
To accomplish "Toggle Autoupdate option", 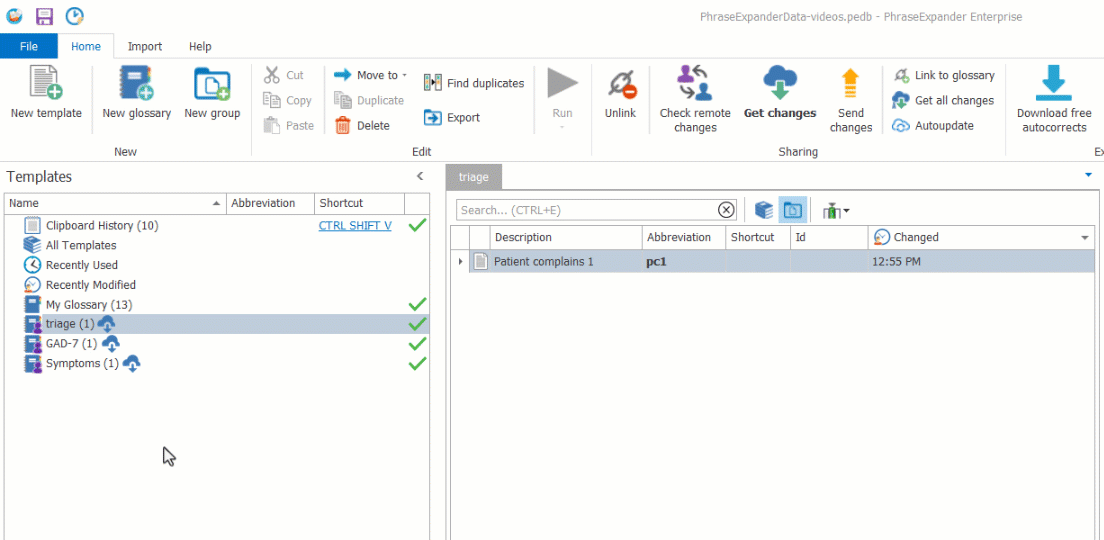I will [x=933, y=125].
